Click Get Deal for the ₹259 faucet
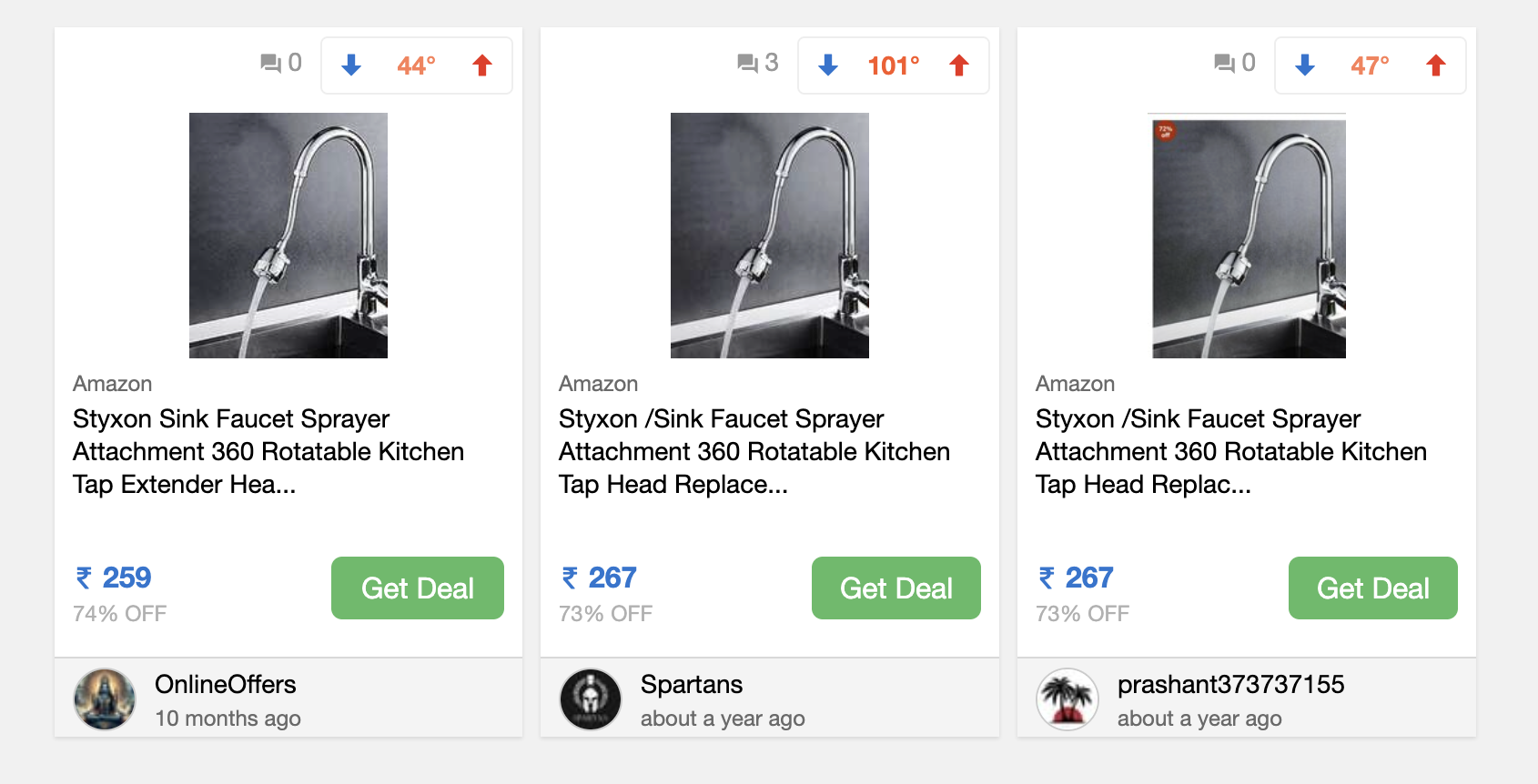 tap(418, 588)
